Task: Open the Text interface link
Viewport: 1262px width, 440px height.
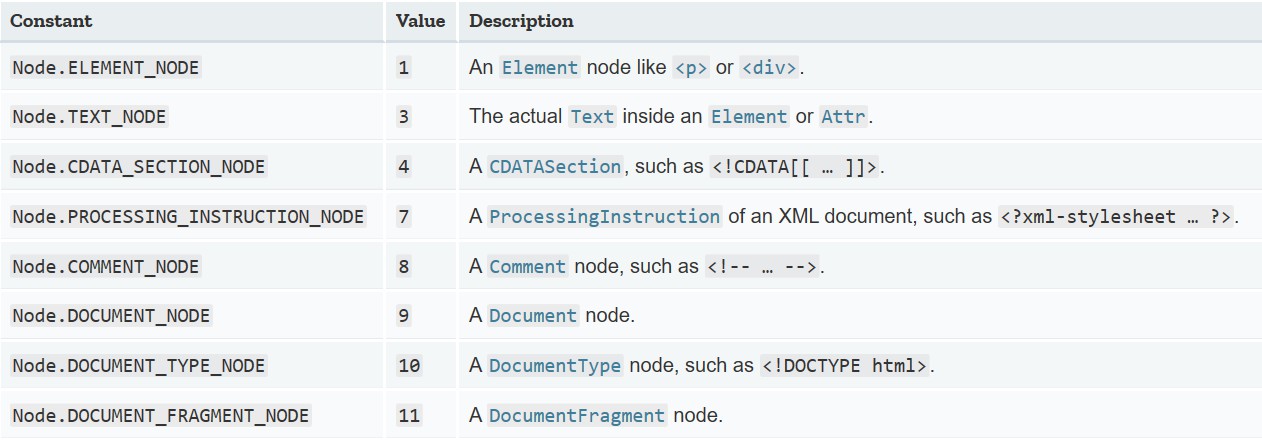Action: pyautogui.click(x=592, y=117)
